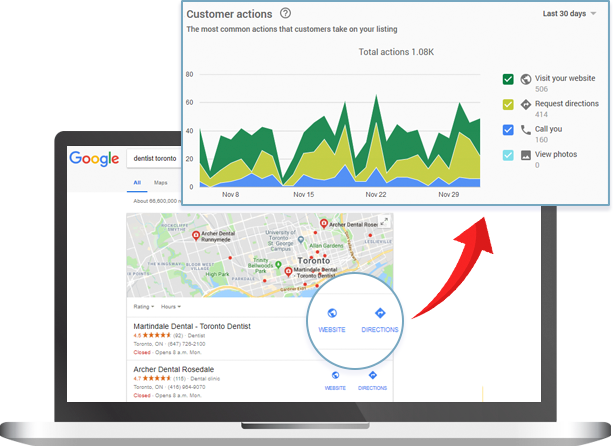Open the Last 30 days dropdown
The width and height of the screenshot is (613, 446).
coord(568,14)
